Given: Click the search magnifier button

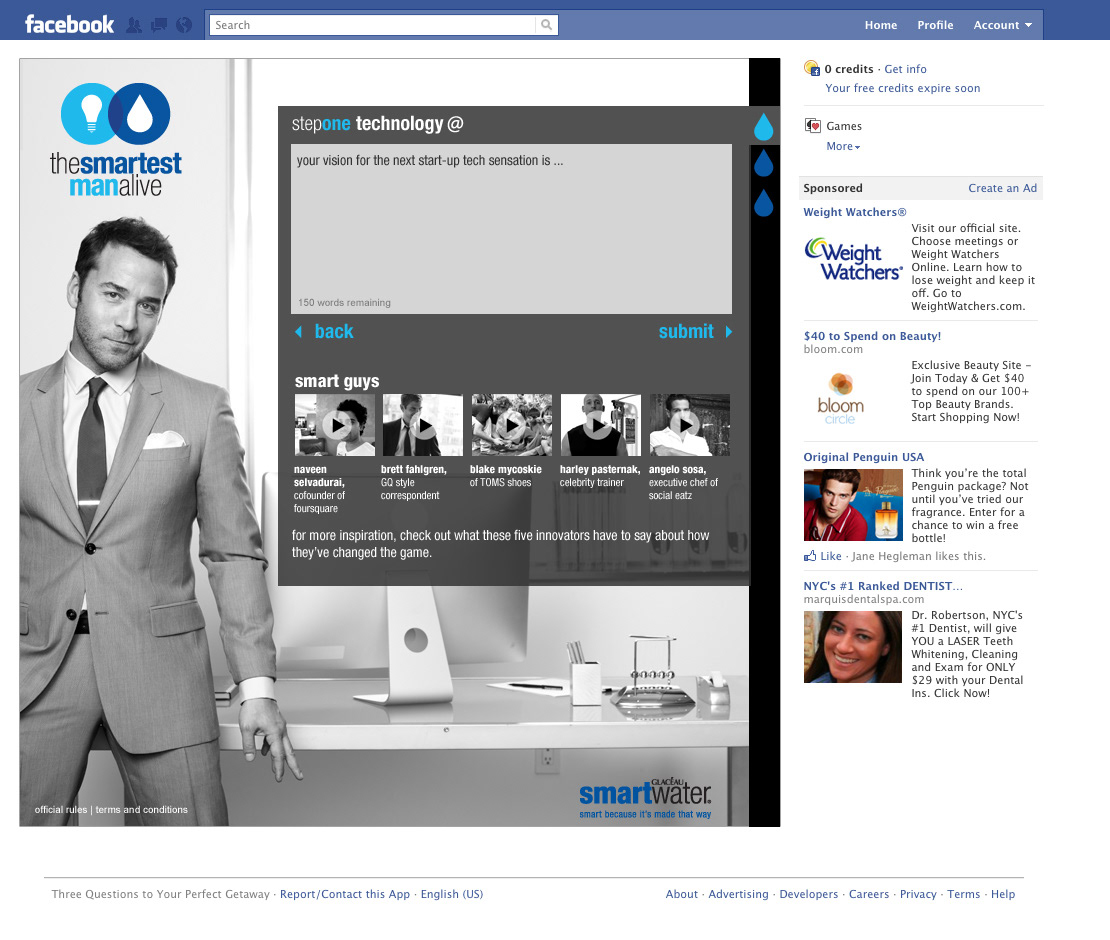Looking at the screenshot, I should point(546,25).
